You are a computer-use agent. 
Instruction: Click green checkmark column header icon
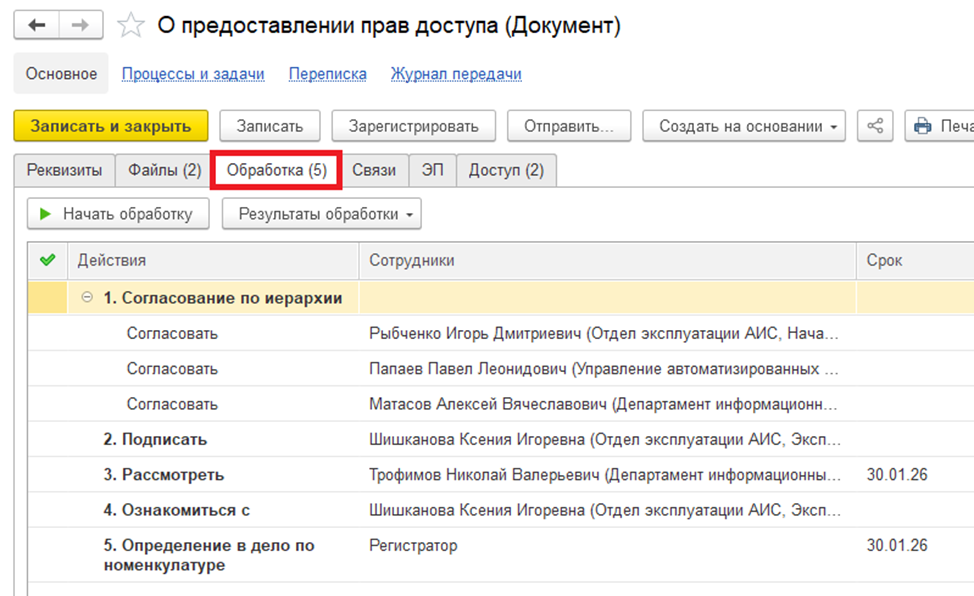[46, 260]
